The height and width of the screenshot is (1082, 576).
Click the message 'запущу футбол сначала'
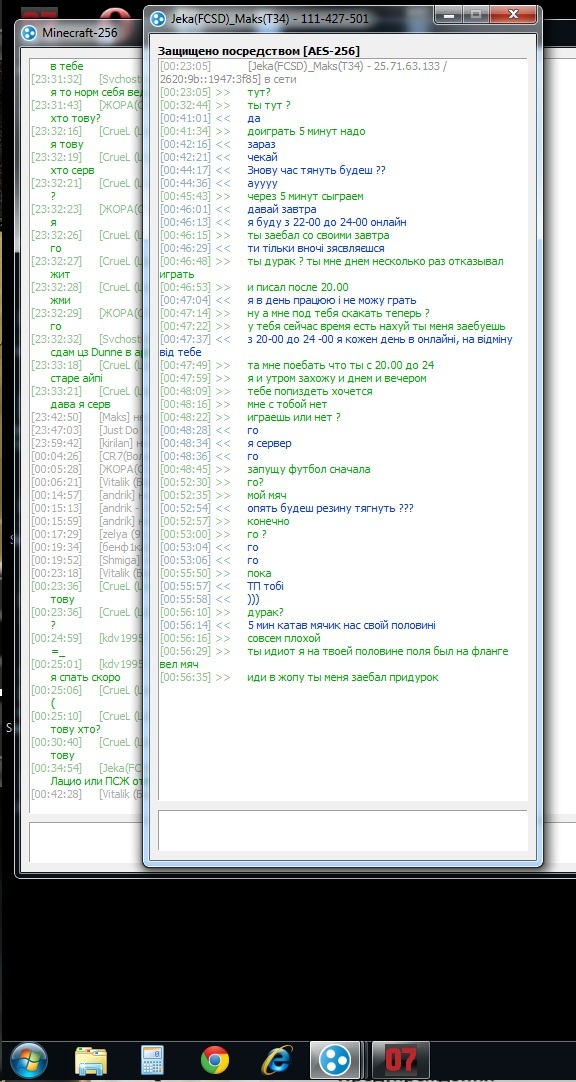tap(308, 469)
